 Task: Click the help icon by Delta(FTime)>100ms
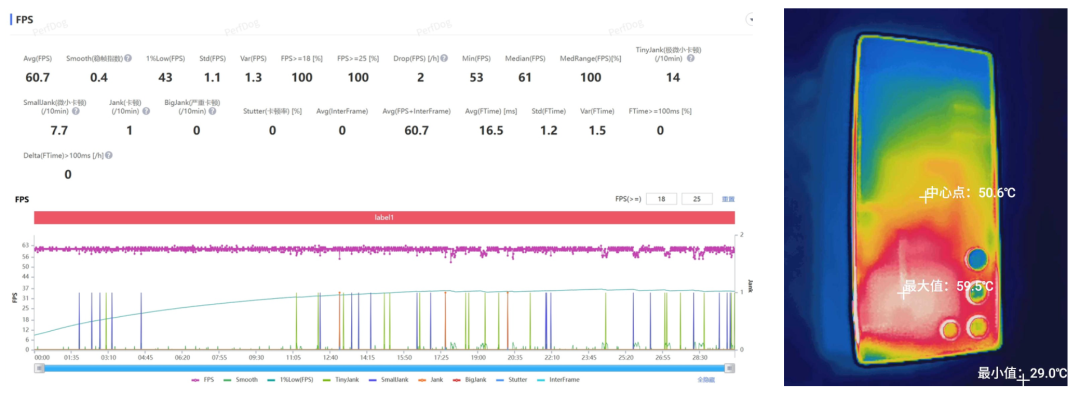click(108, 156)
